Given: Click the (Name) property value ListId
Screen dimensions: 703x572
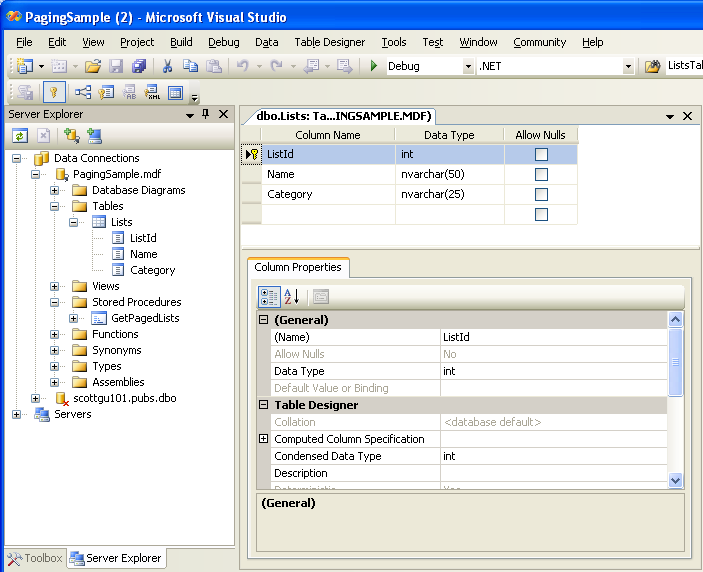Looking at the screenshot, I should 554,337.
